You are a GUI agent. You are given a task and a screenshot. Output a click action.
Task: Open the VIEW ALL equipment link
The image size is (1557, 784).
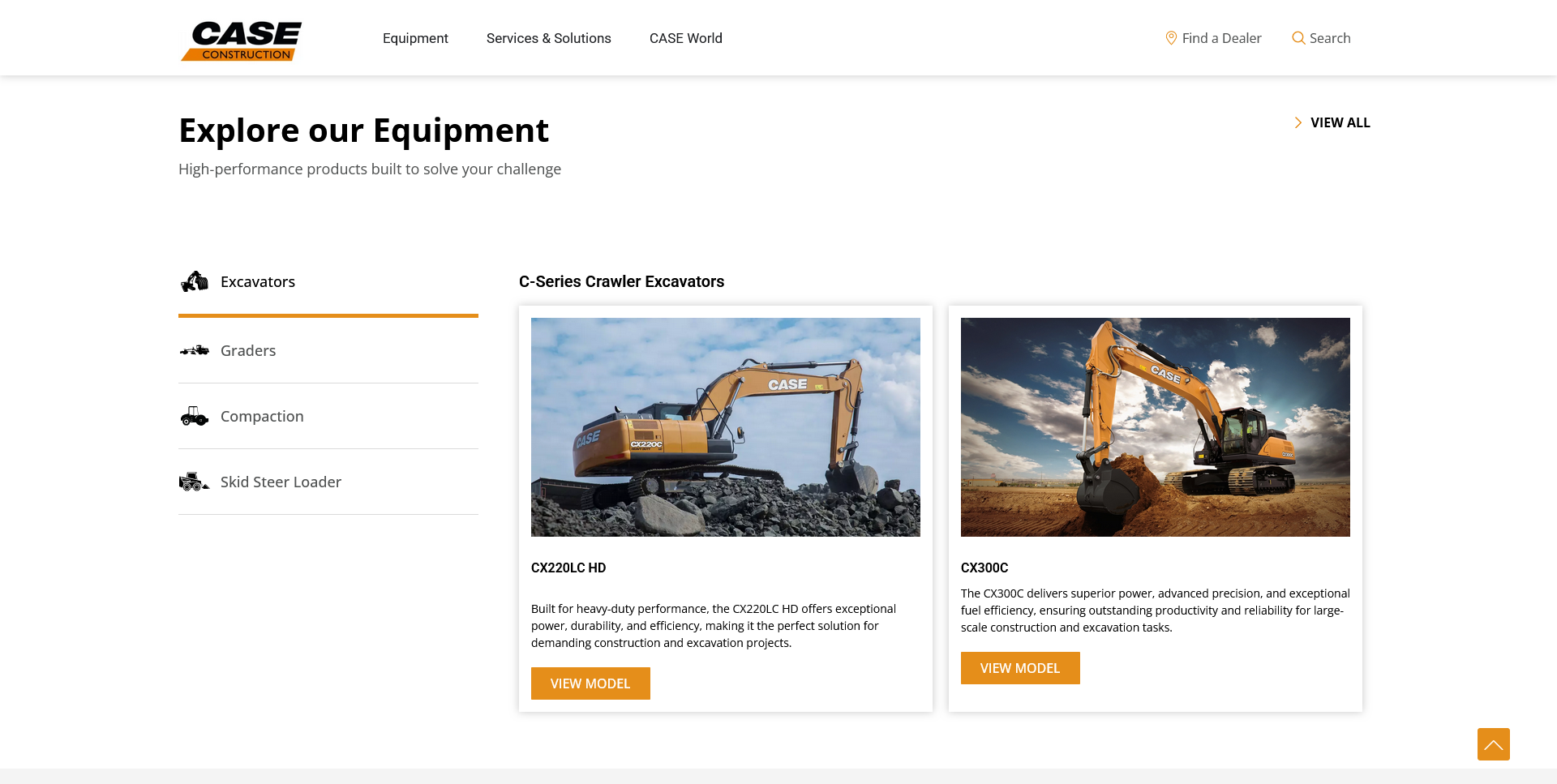coord(1340,122)
